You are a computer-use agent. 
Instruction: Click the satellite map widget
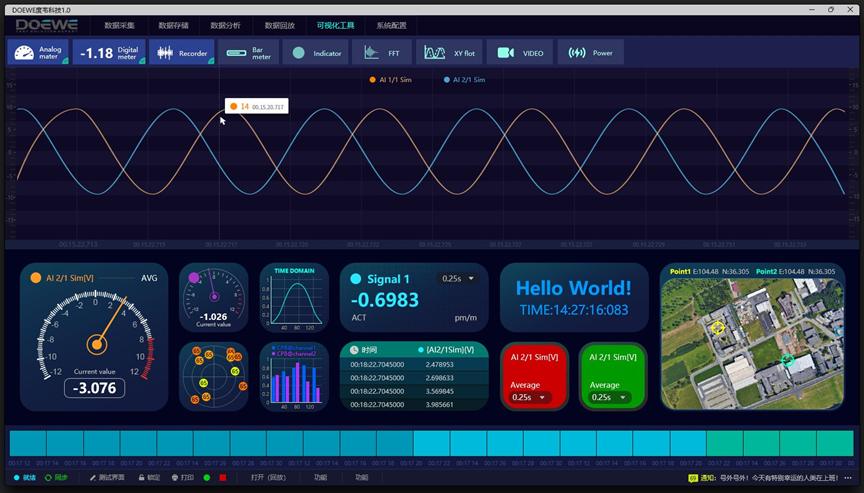click(750, 345)
